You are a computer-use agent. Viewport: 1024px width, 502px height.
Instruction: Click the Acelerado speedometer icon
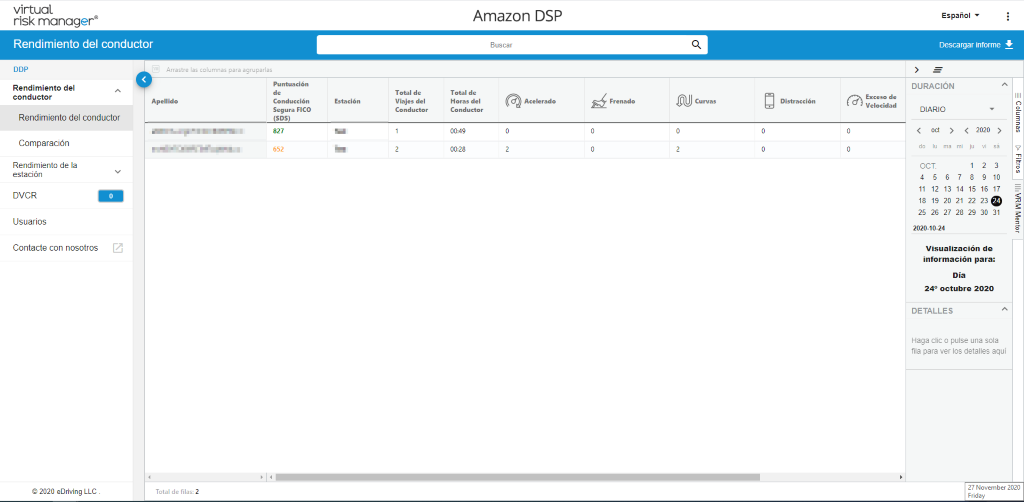click(513, 101)
